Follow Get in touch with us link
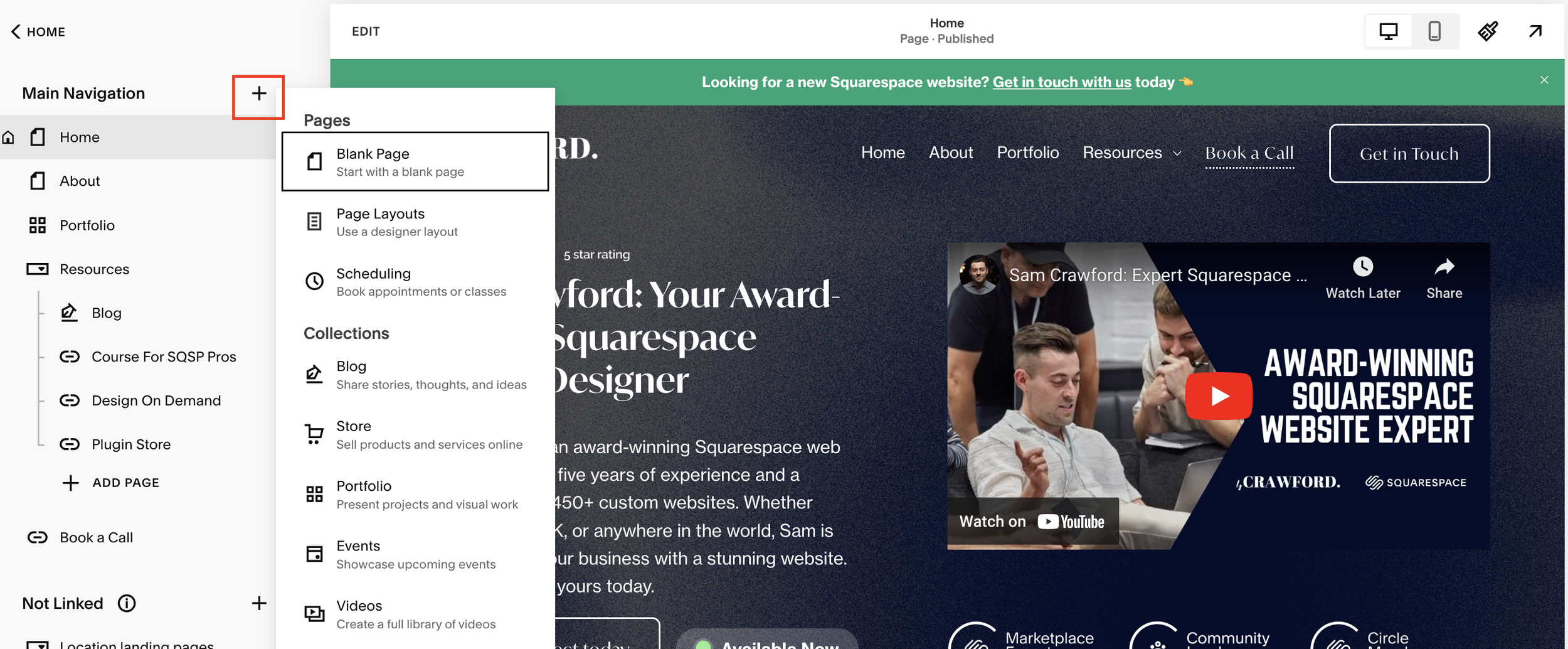This screenshot has height=649, width=1568. point(1062,82)
